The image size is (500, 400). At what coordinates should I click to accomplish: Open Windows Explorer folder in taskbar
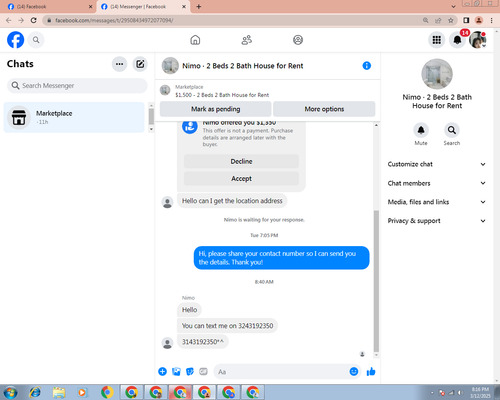point(59,392)
